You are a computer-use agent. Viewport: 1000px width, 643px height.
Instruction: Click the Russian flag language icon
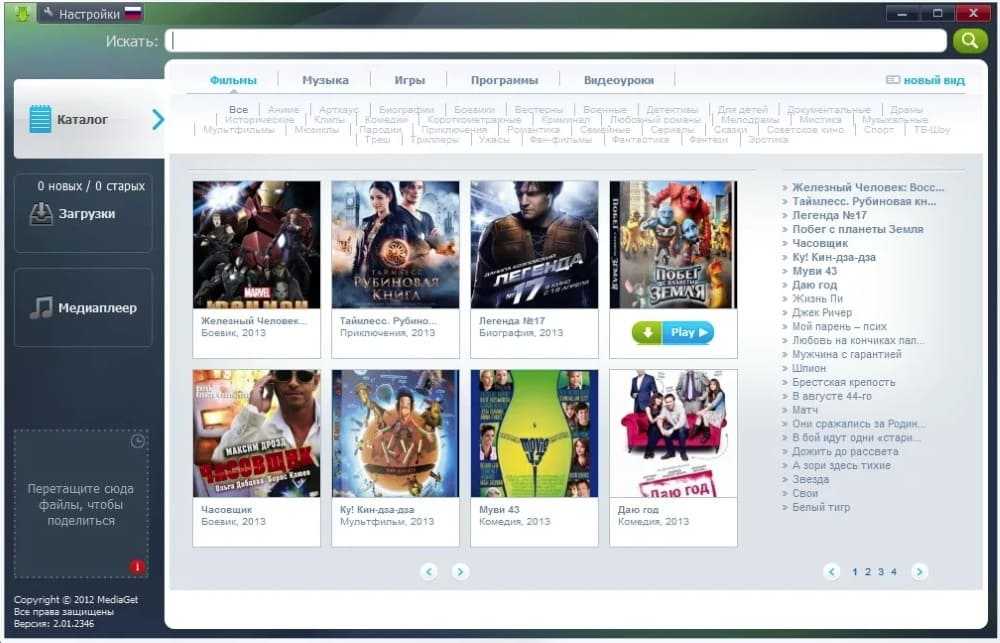pos(133,14)
